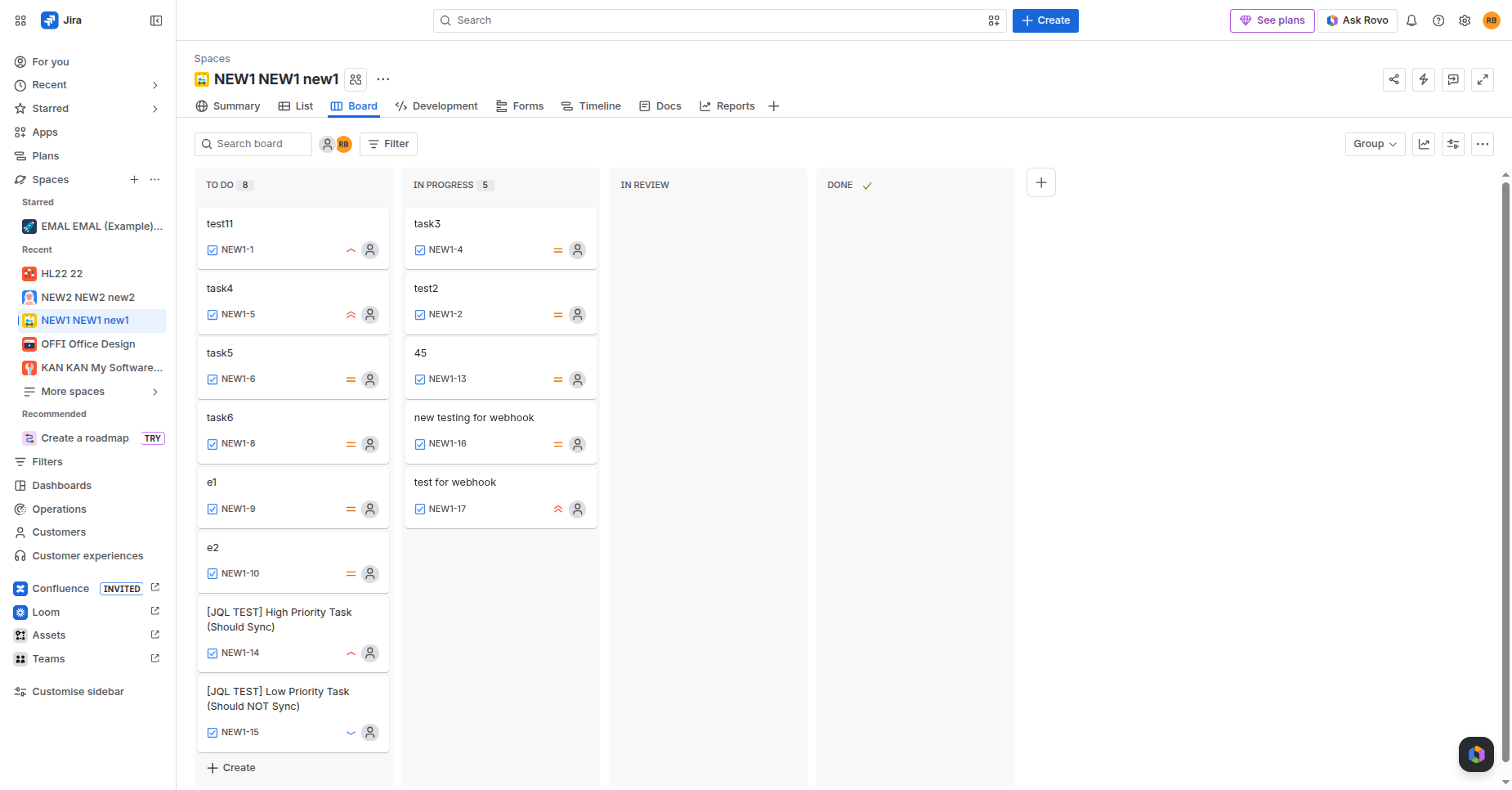Open the 'new testing for webhook' card

click(x=501, y=433)
